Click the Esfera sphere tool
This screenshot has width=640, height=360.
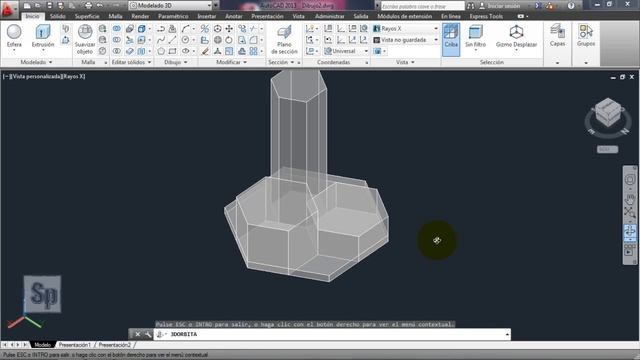pos(14,36)
